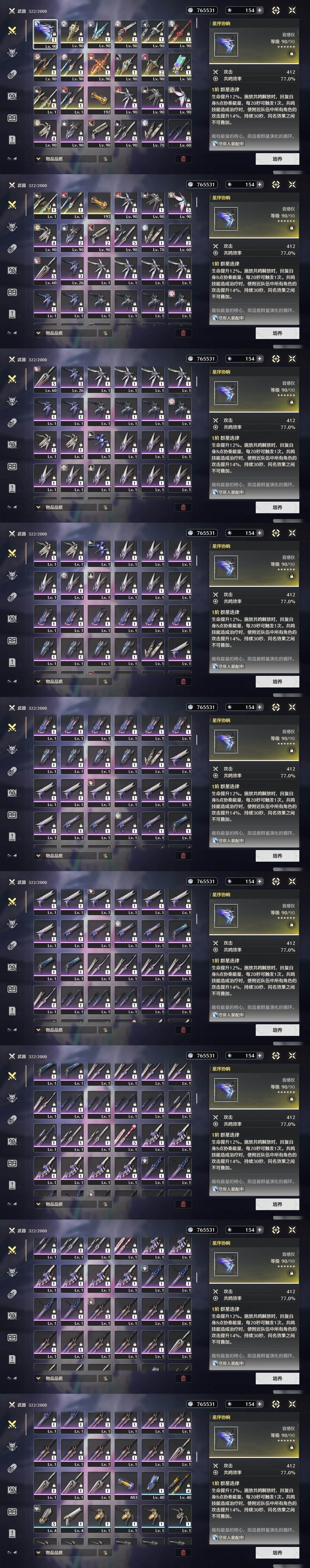Image resolution: width=310 pixels, height=1568 pixels.
Task: Expand the small arrow control under topmost sidebar
Action: pyautogui.click(x=12, y=159)
